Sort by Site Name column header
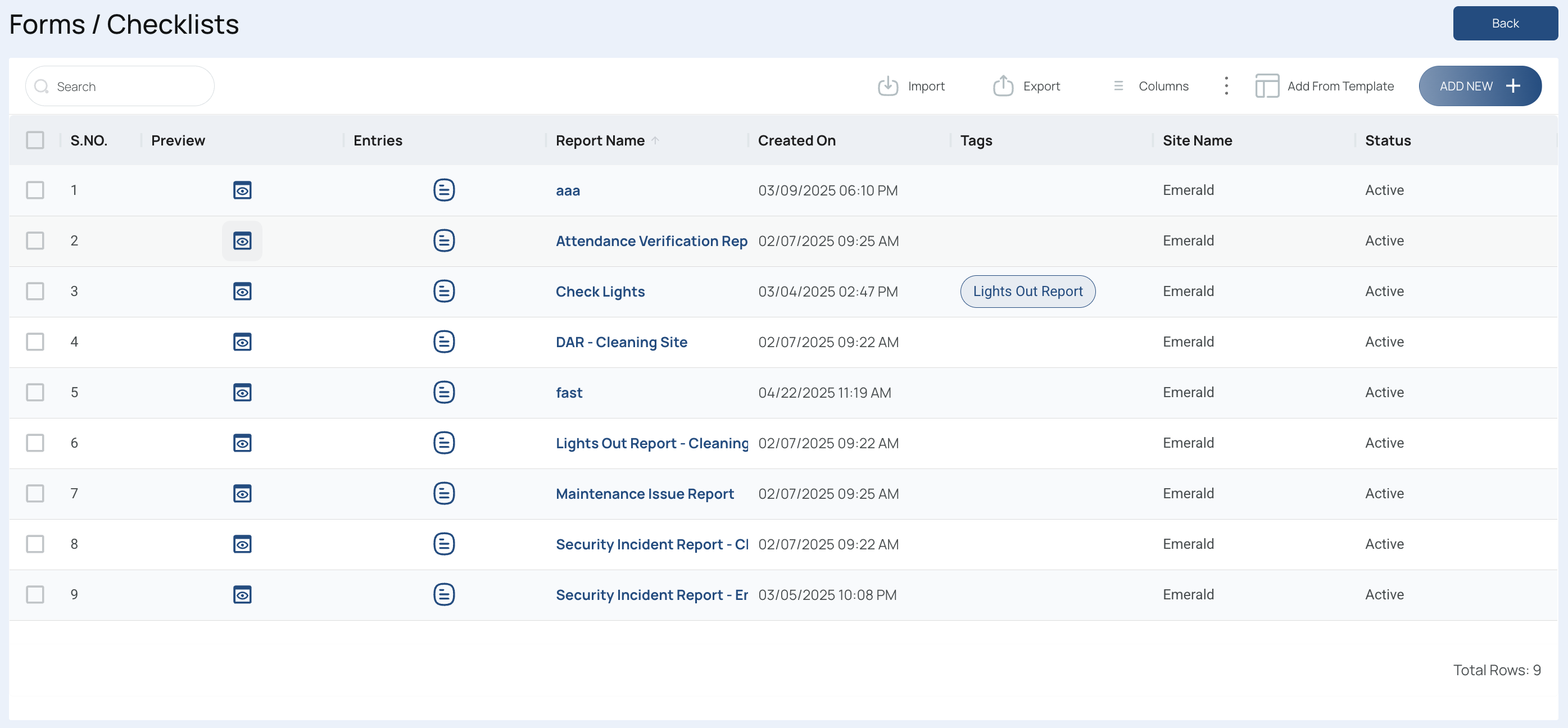 click(x=1197, y=140)
